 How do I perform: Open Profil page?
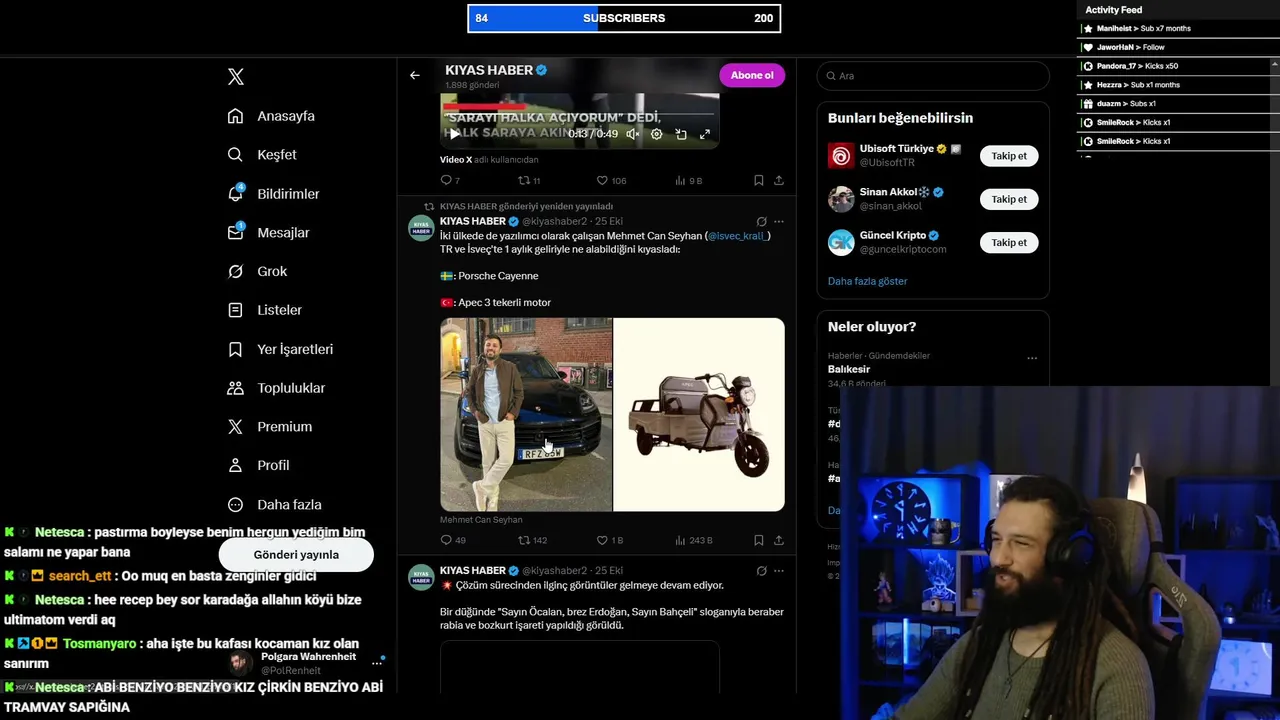(258, 466)
